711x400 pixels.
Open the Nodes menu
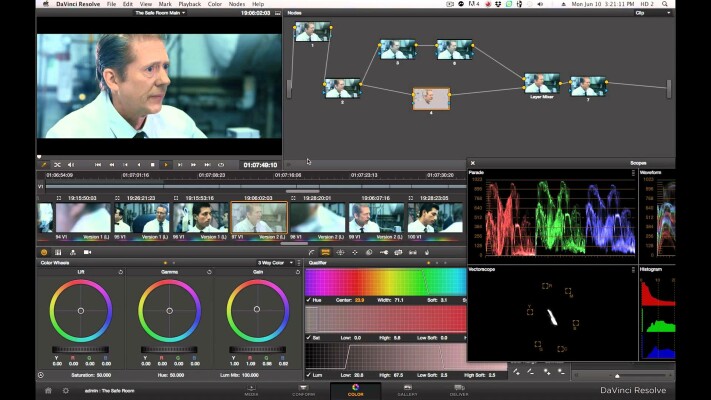click(237, 4)
